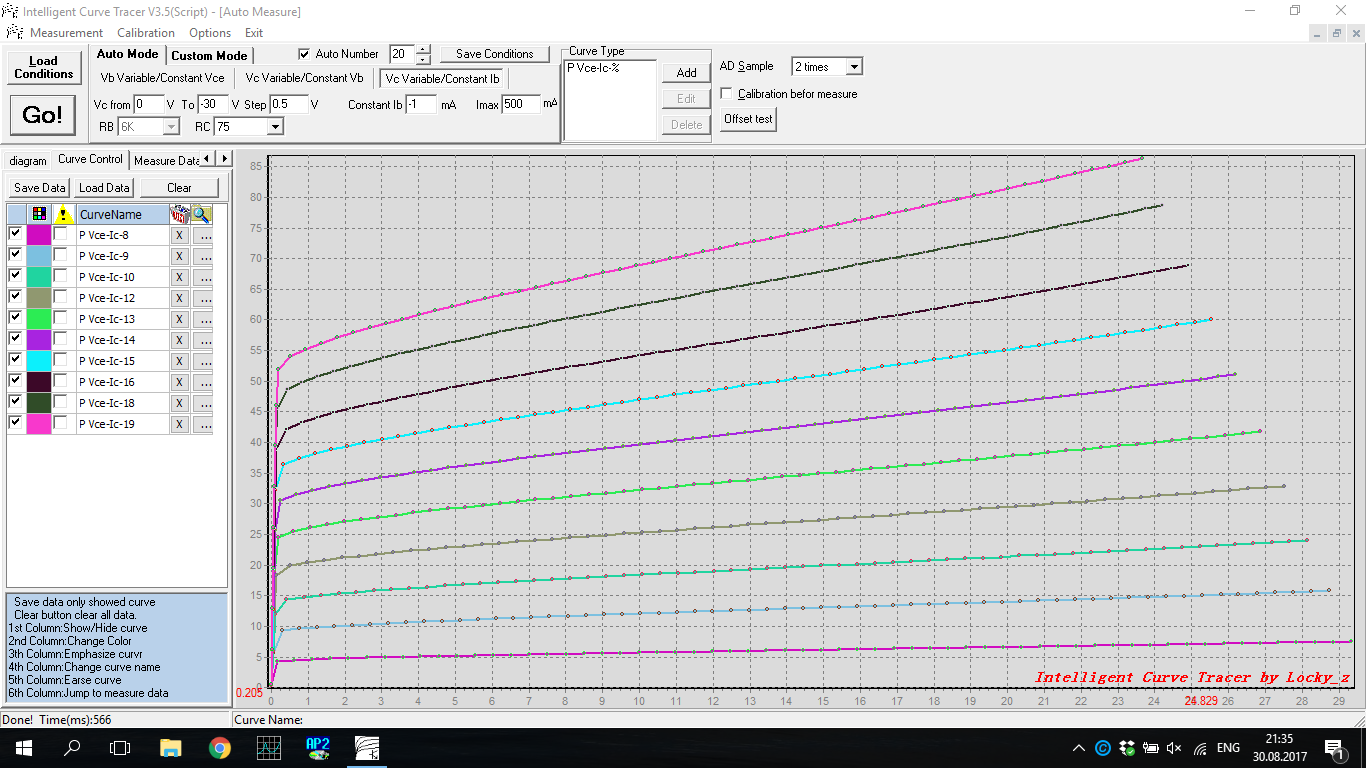This screenshot has height=768, width=1366.
Task: Change color swatch of P Vce-Ic-15
Action: (39, 361)
